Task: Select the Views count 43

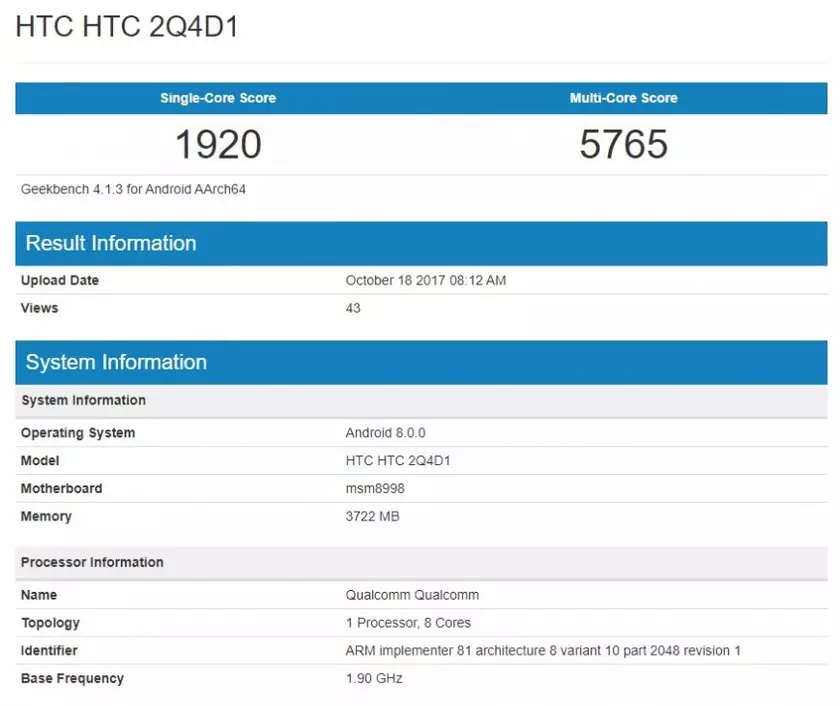Action: 352,308
